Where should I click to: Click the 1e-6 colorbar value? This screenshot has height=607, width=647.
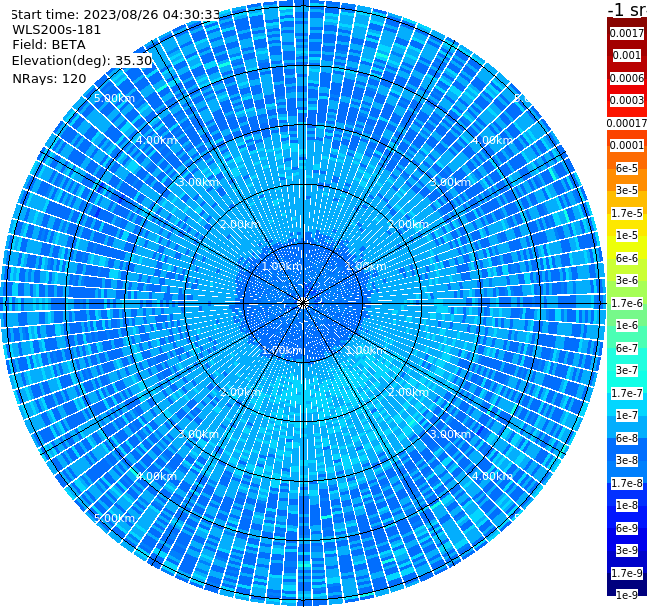pyautogui.click(x=627, y=325)
